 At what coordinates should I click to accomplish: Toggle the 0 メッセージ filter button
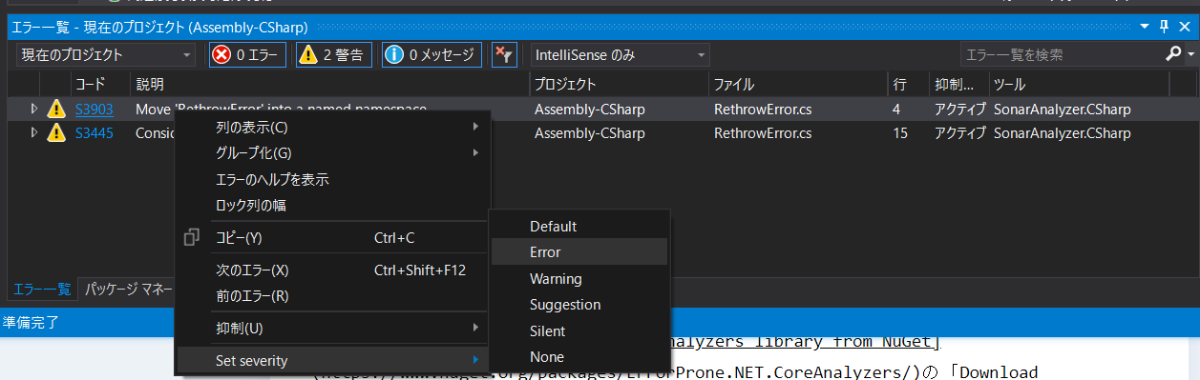[x=432, y=55]
